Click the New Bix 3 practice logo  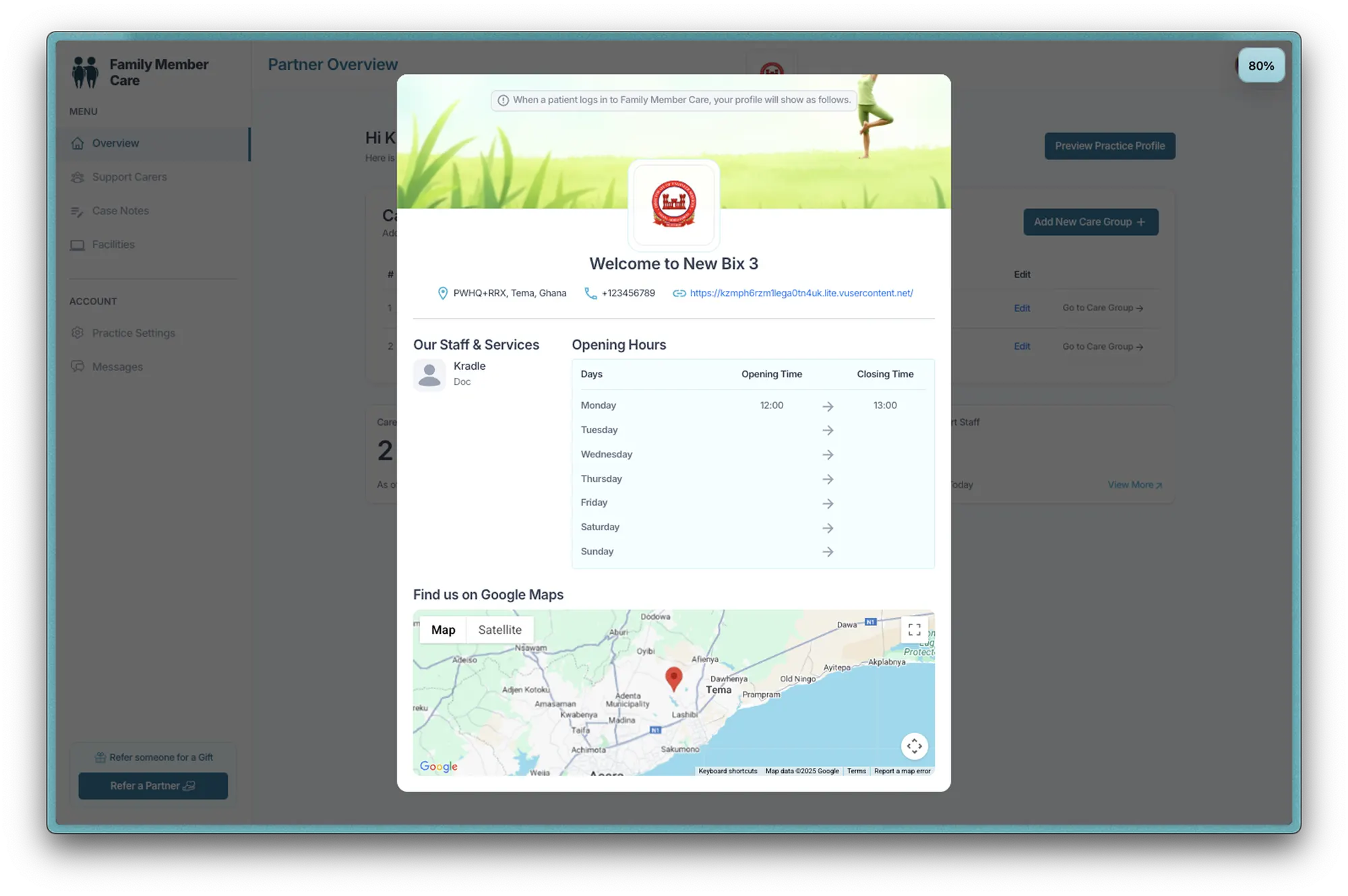coord(674,204)
